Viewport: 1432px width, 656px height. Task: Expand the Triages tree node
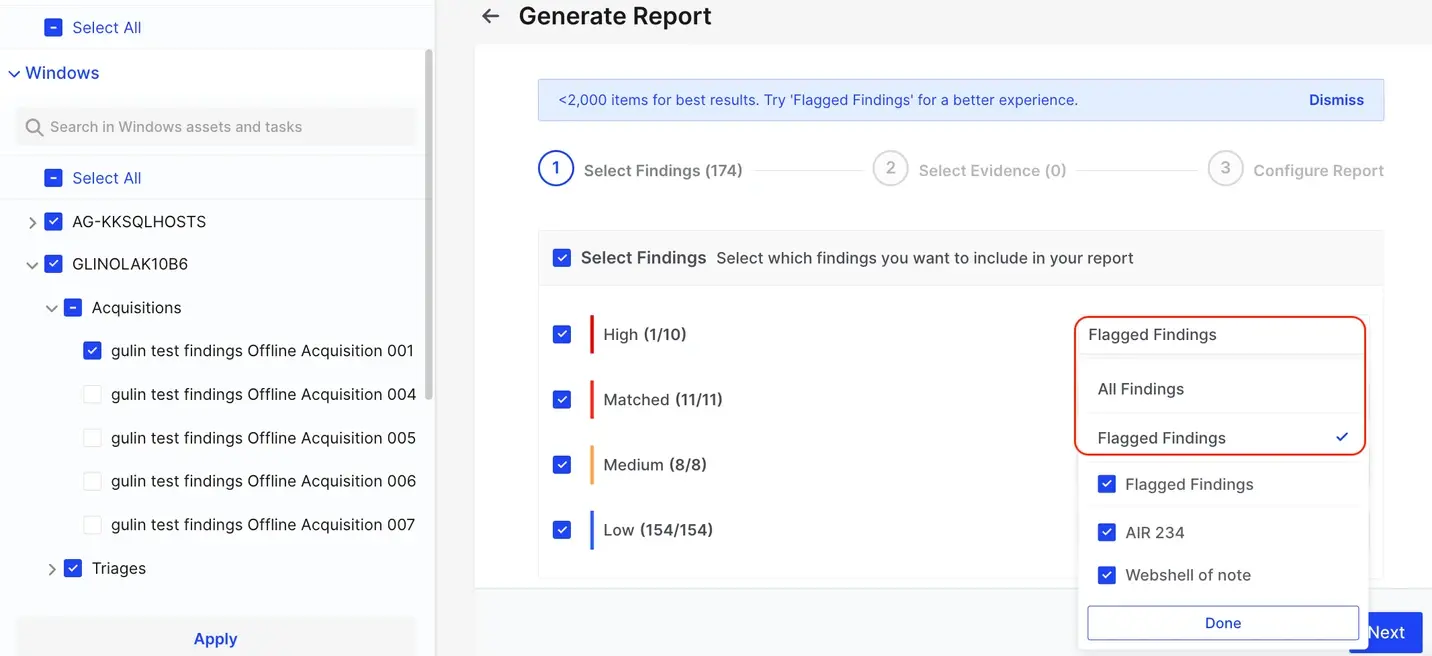point(52,569)
